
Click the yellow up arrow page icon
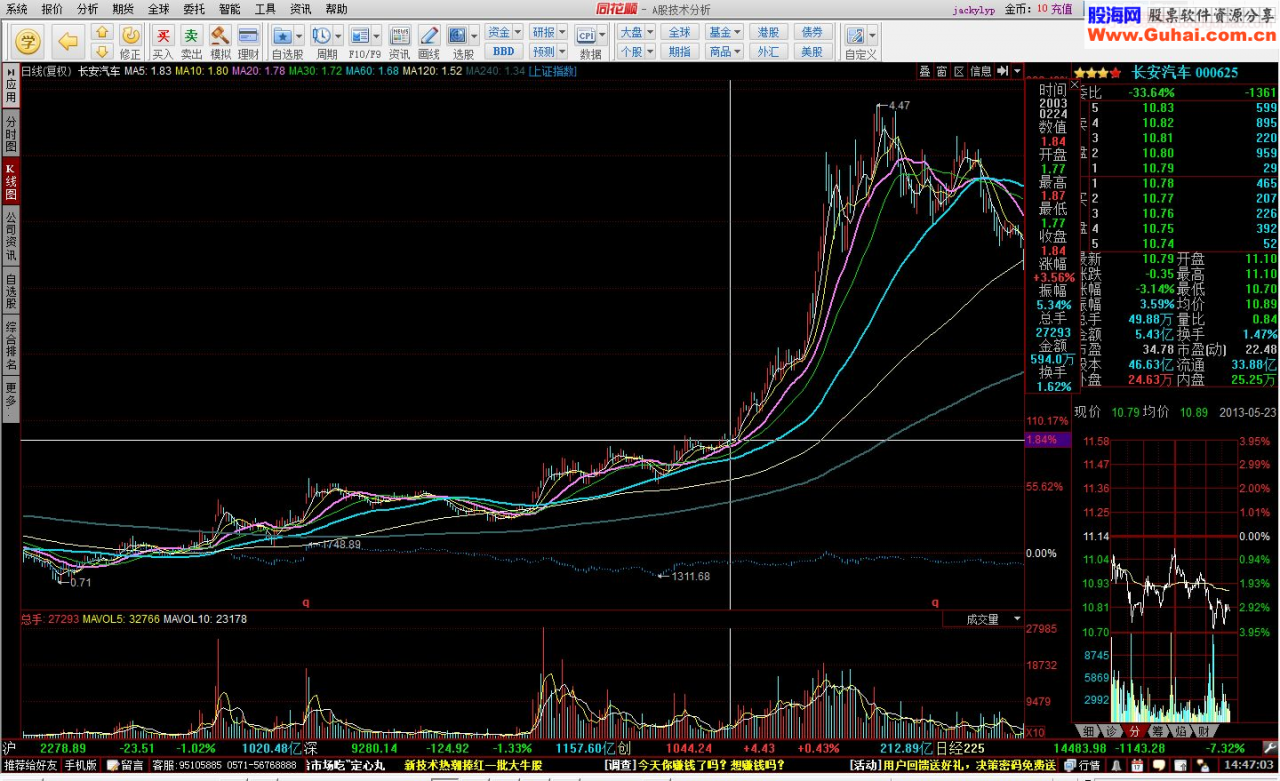(101, 33)
